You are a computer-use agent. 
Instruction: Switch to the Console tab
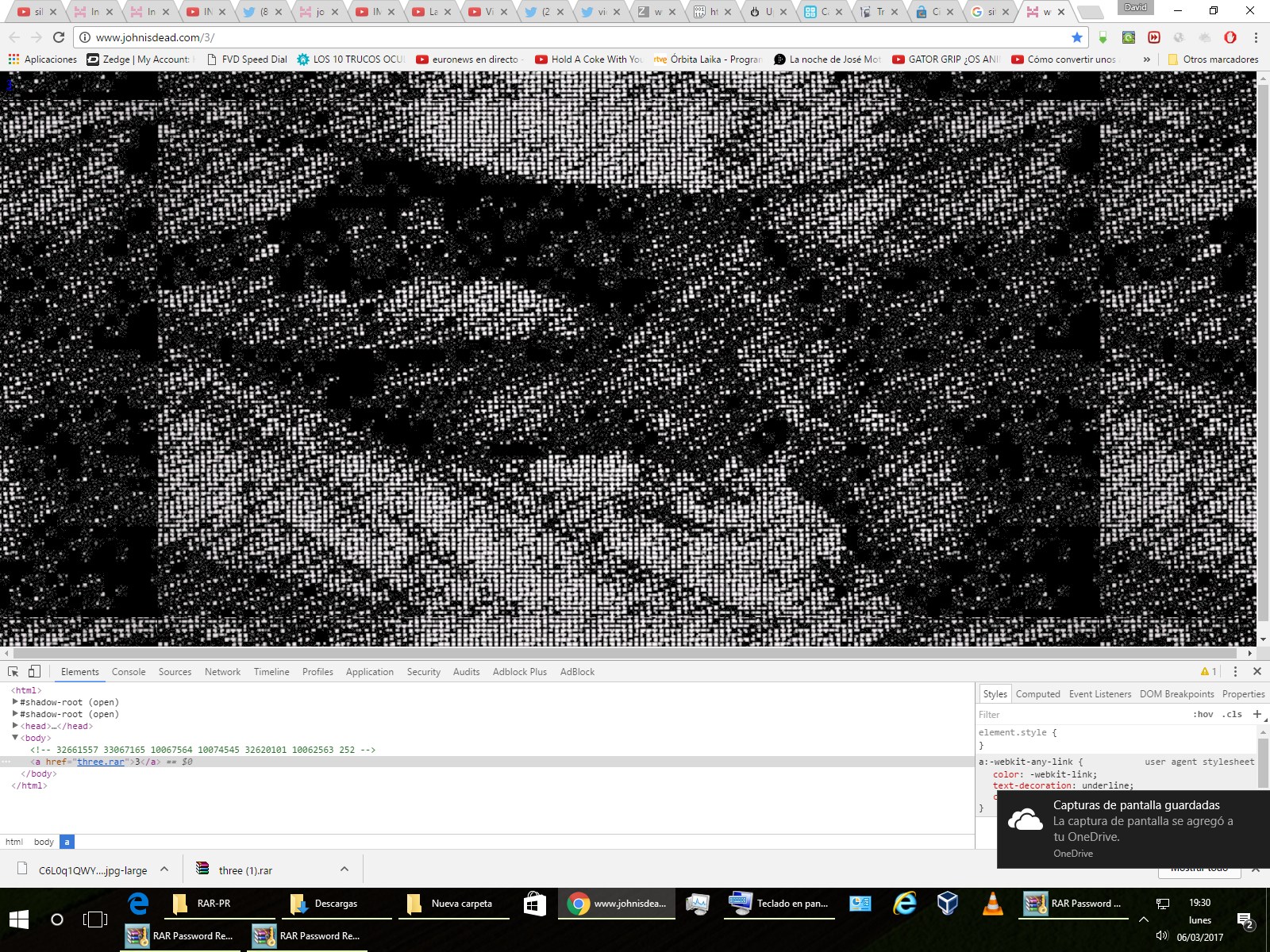(x=129, y=672)
